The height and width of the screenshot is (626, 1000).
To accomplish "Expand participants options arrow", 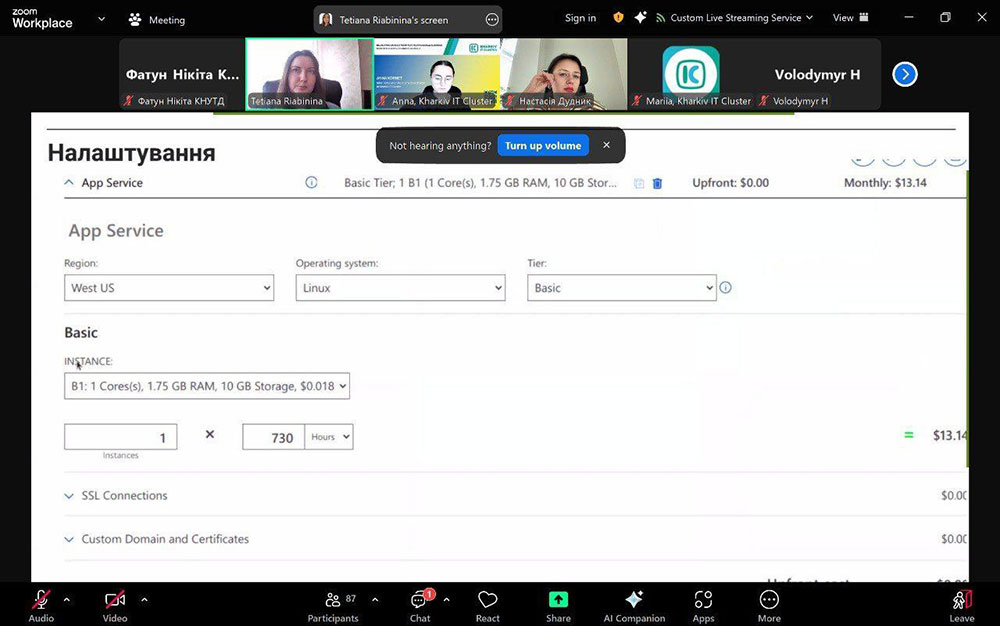I will pyautogui.click(x=375, y=600).
